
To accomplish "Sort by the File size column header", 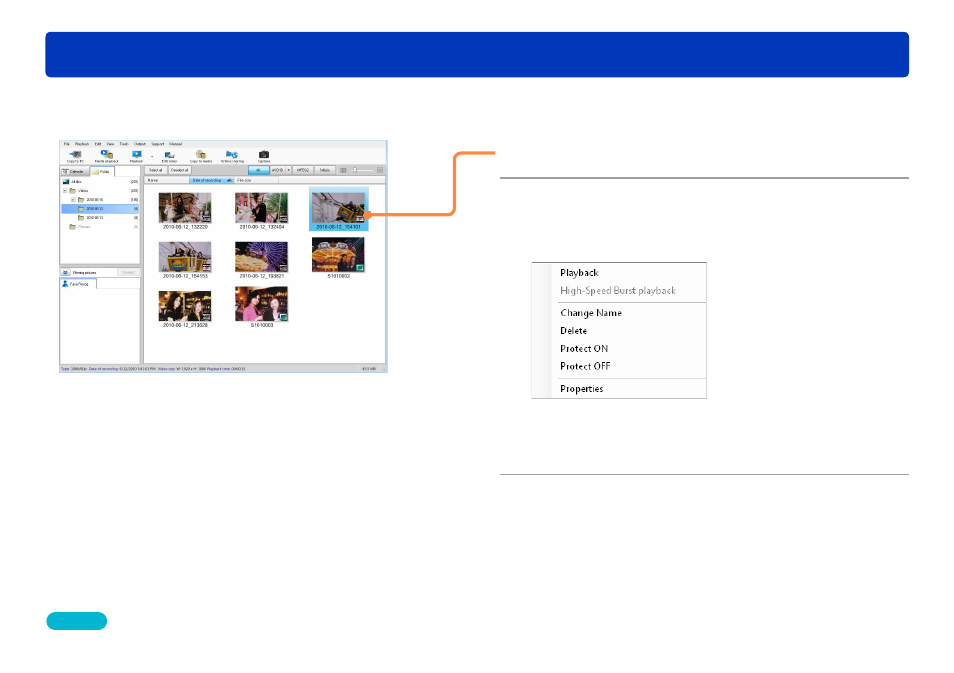I will pos(256,180).
